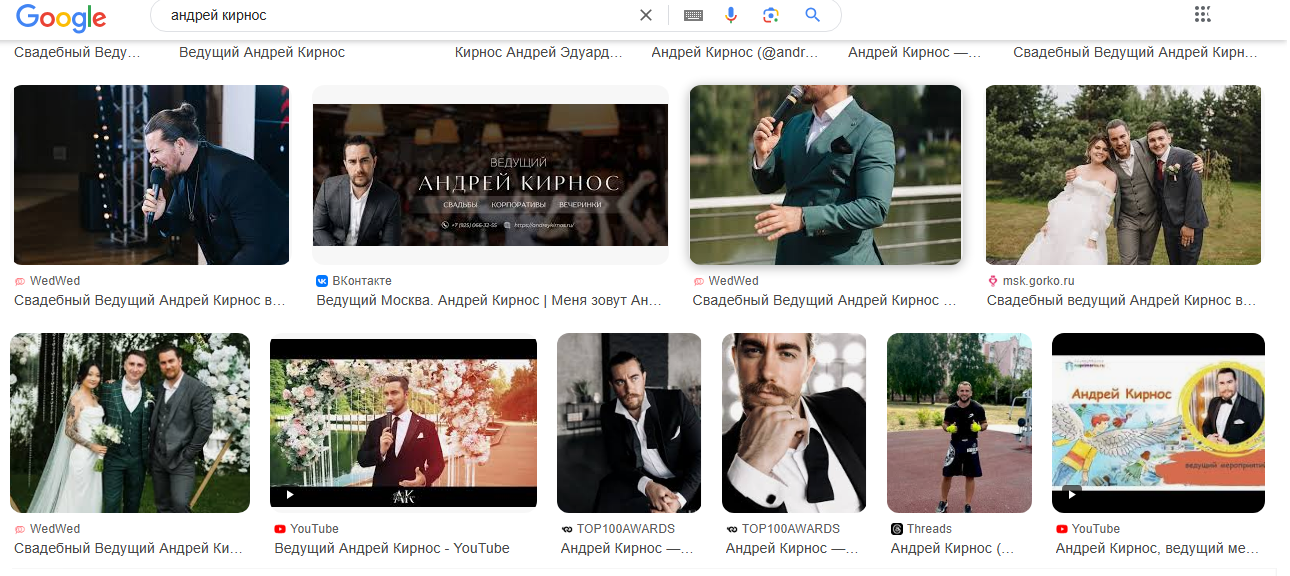Start voice search with the microphone icon
Screen dimensions: 1290x576
731,15
